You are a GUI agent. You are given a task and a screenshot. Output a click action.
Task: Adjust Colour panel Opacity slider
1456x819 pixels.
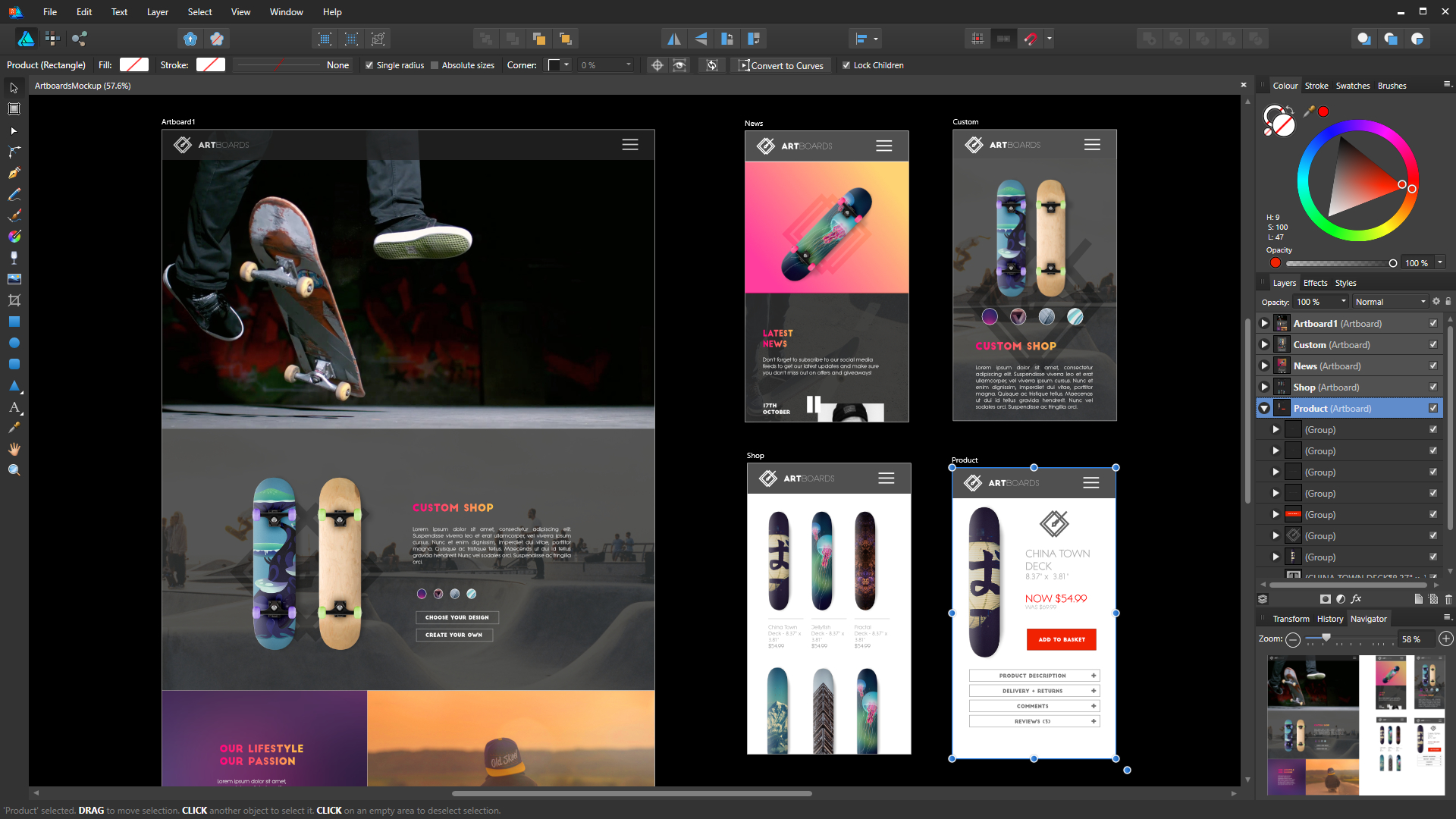[1339, 263]
